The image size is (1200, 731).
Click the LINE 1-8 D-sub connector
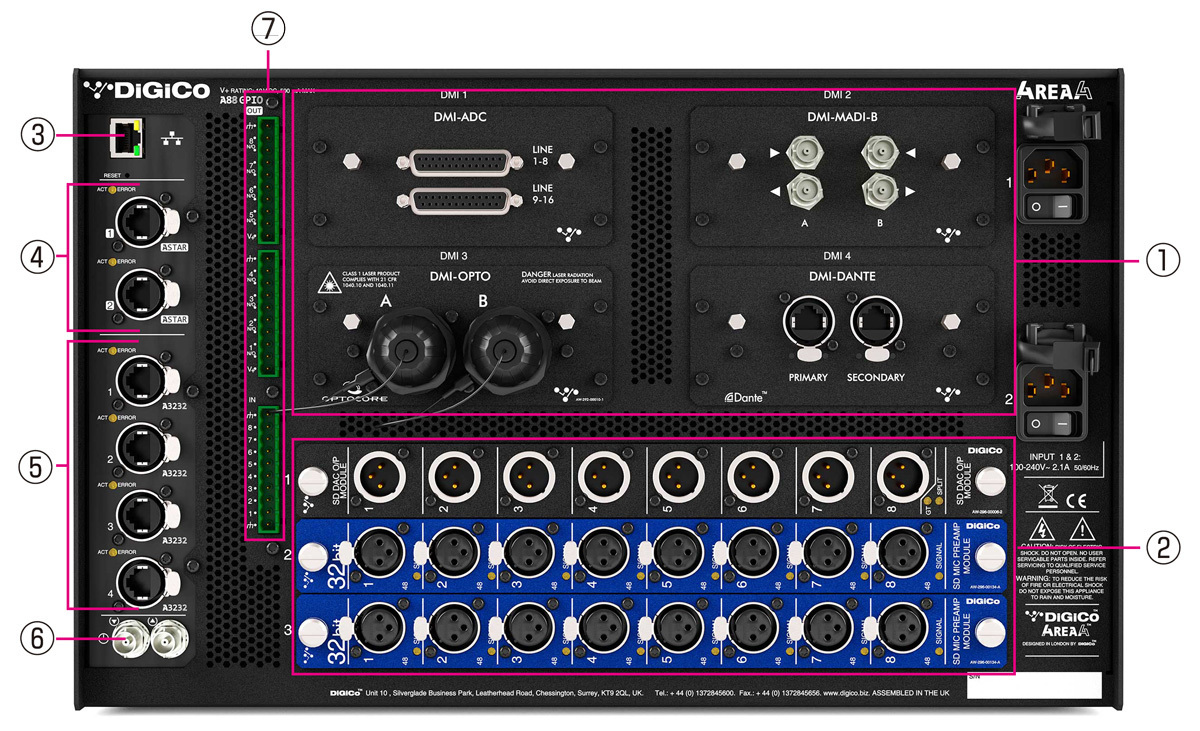pos(458,160)
